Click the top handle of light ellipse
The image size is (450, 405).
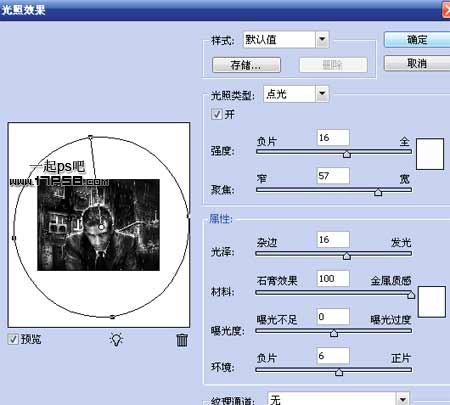[90, 137]
